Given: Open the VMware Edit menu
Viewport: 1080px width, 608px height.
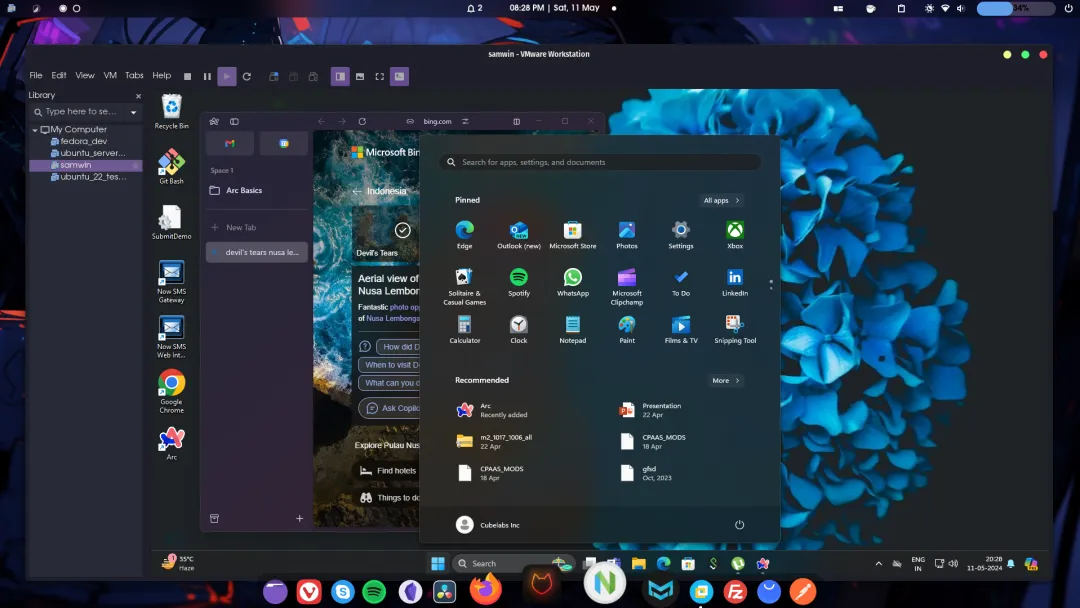Looking at the screenshot, I should click(59, 75).
